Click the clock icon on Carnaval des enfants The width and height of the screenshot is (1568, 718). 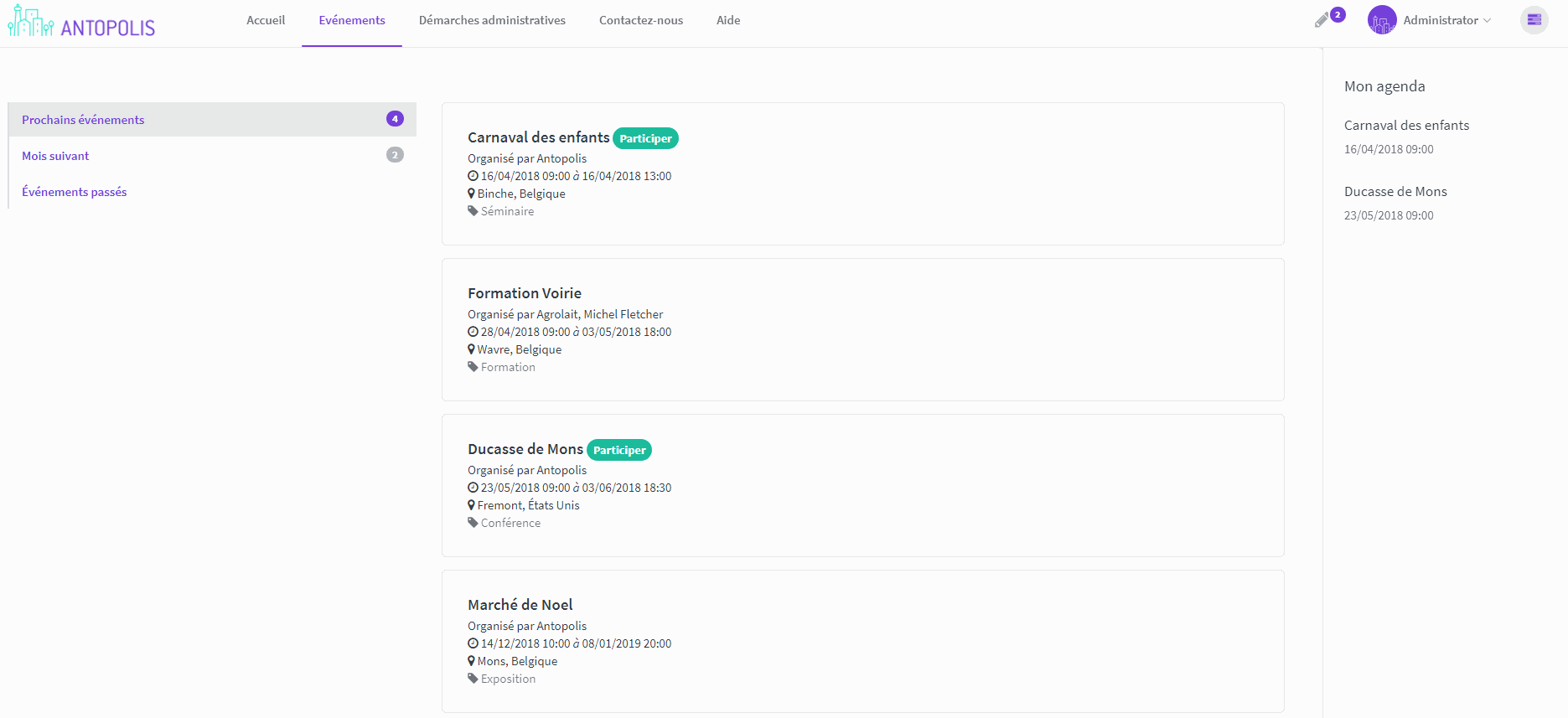click(x=473, y=176)
